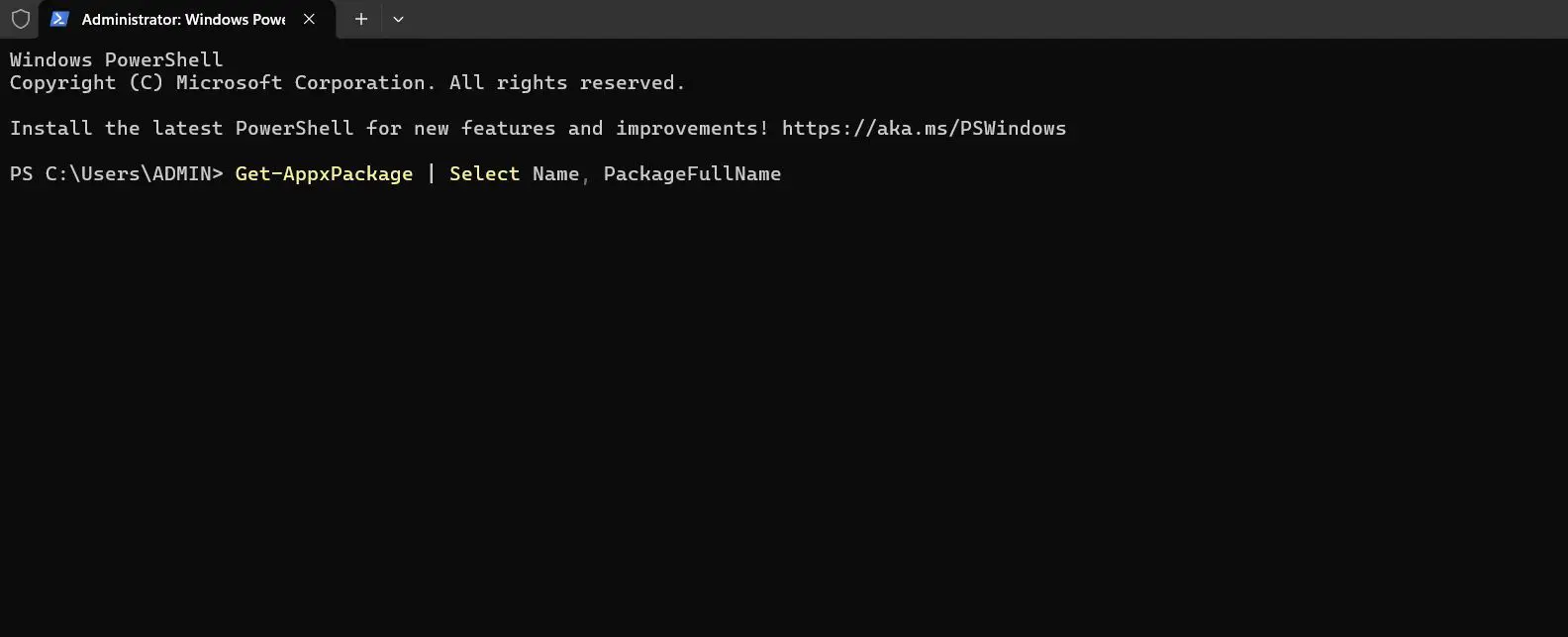The height and width of the screenshot is (637, 1568).
Task: Click the Get-AppxPackage command text
Action: pos(324,173)
